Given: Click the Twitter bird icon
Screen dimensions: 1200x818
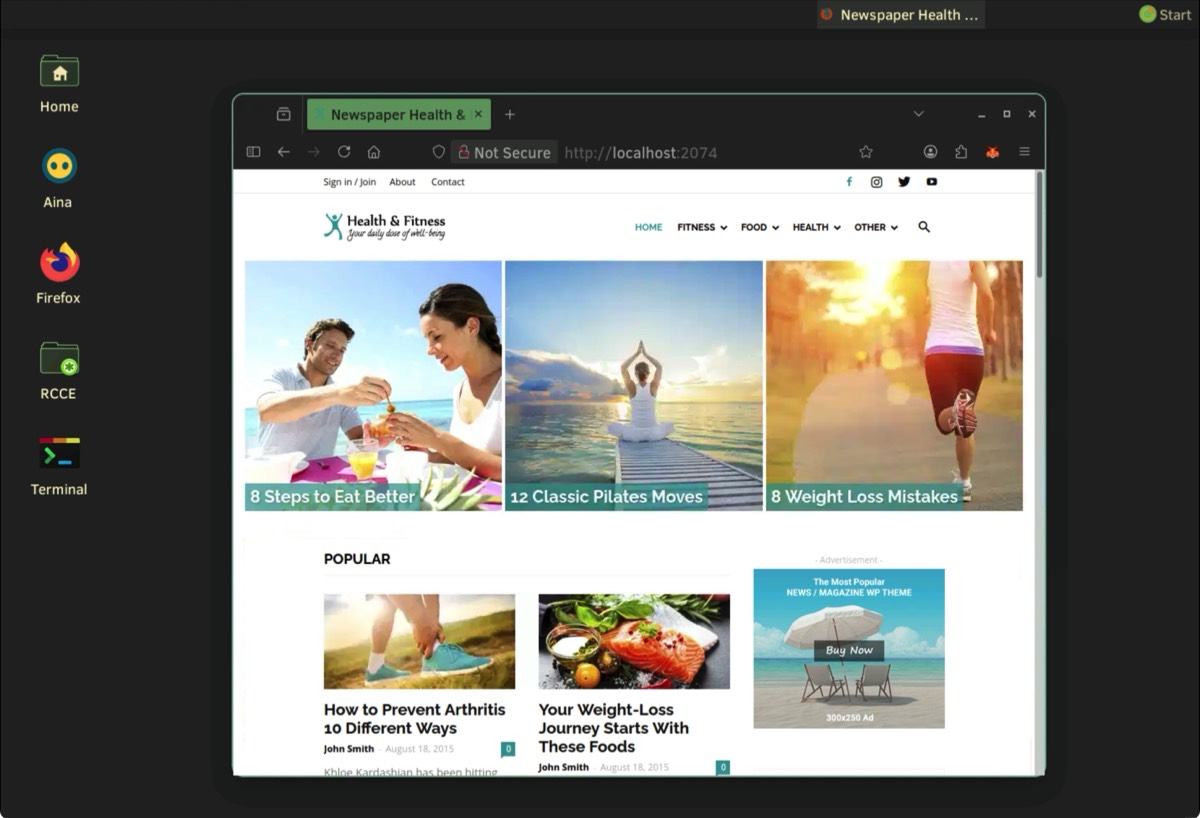Looking at the screenshot, I should coord(904,182).
